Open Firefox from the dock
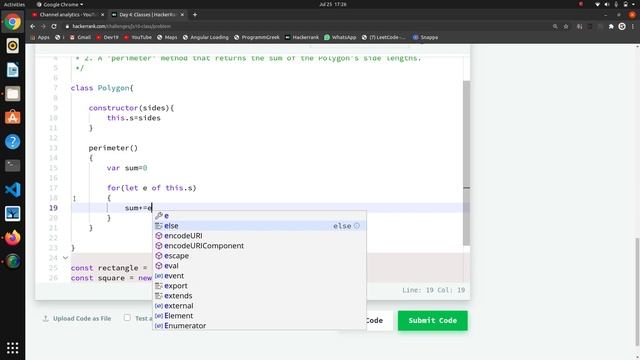 12,238
